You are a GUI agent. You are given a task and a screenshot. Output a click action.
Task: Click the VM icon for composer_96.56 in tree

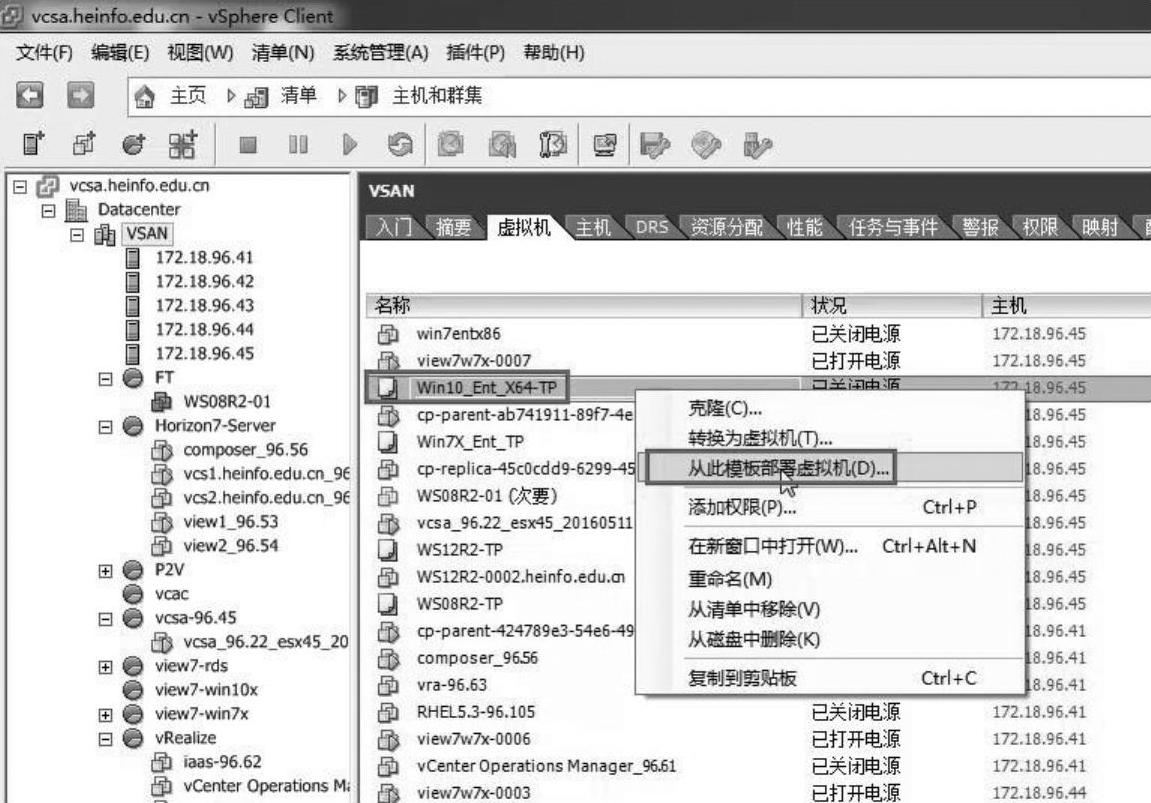pyautogui.click(x=161, y=450)
